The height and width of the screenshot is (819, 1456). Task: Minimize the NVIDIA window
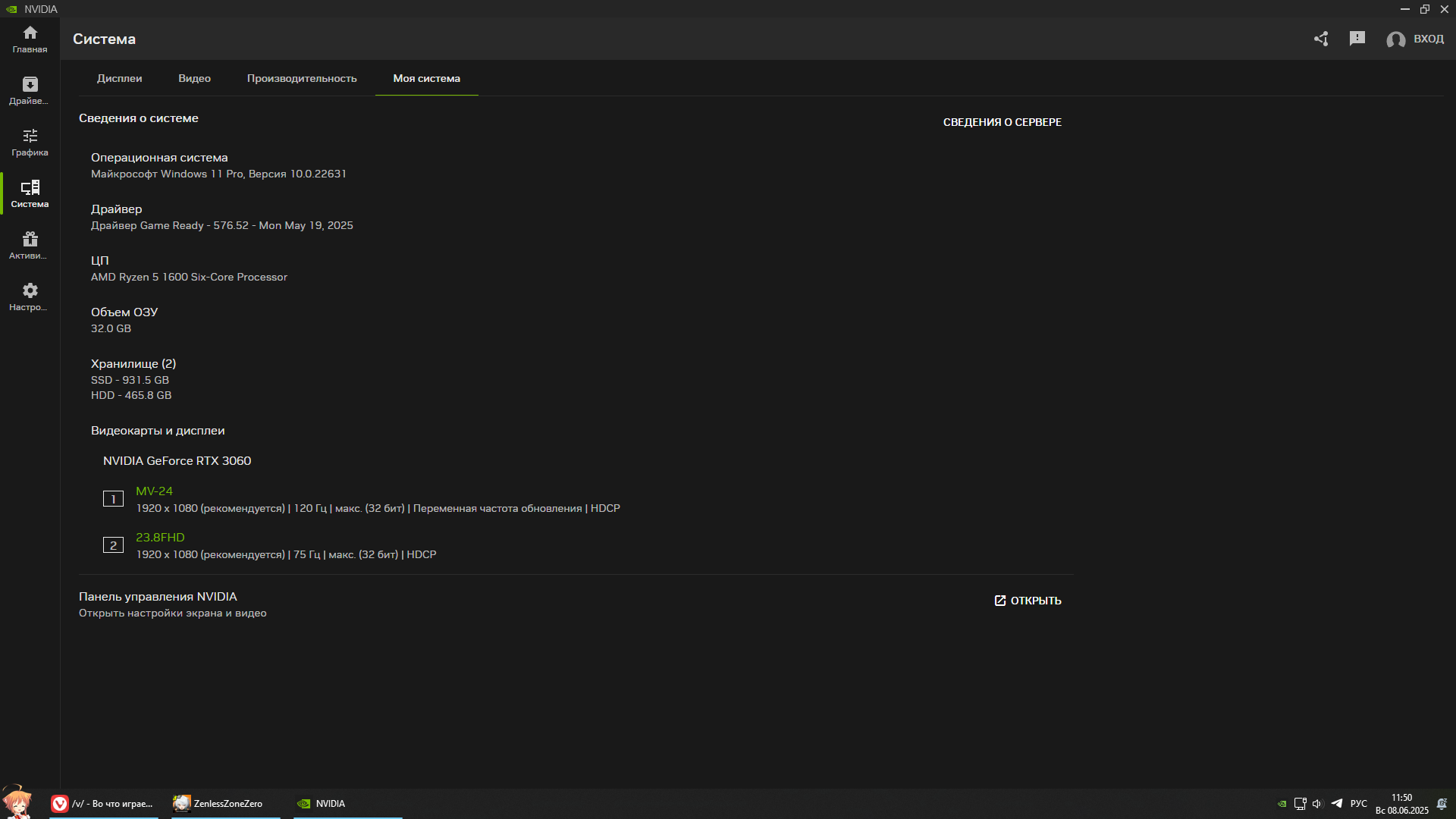click(1404, 9)
